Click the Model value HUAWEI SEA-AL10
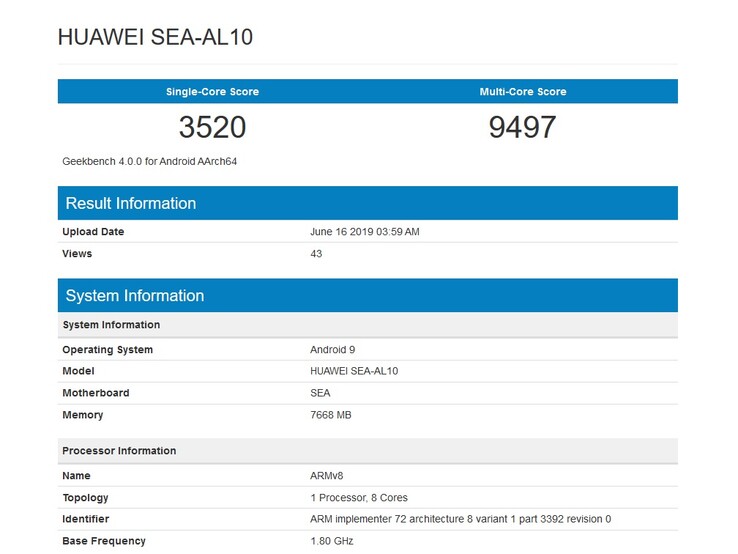The width and height of the screenshot is (738, 554). pyautogui.click(x=354, y=371)
